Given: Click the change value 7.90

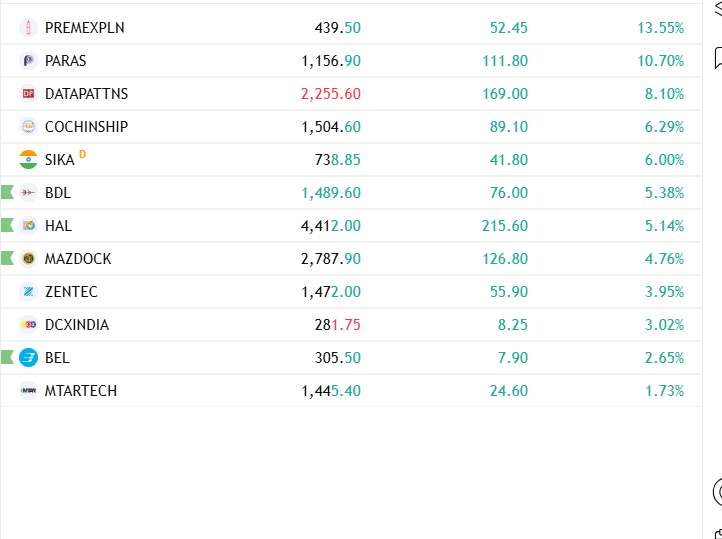Looking at the screenshot, I should pyautogui.click(x=512, y=358).
